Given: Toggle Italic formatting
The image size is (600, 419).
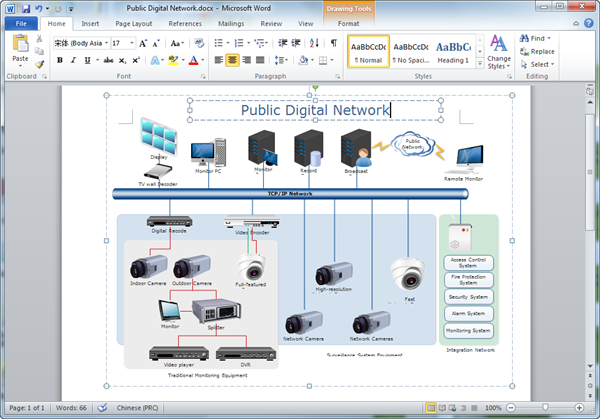Looking at the screenshot, I should [x=74, y=60].
